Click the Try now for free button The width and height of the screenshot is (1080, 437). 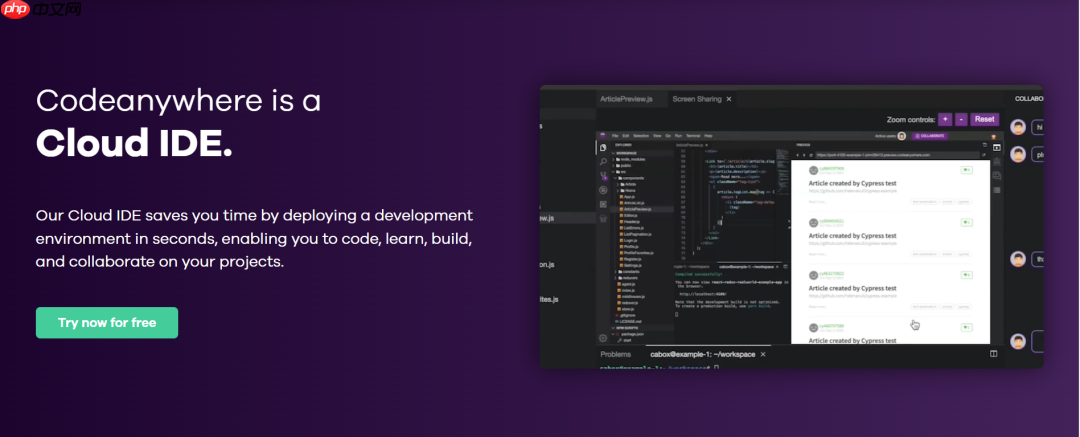(107, 323)
